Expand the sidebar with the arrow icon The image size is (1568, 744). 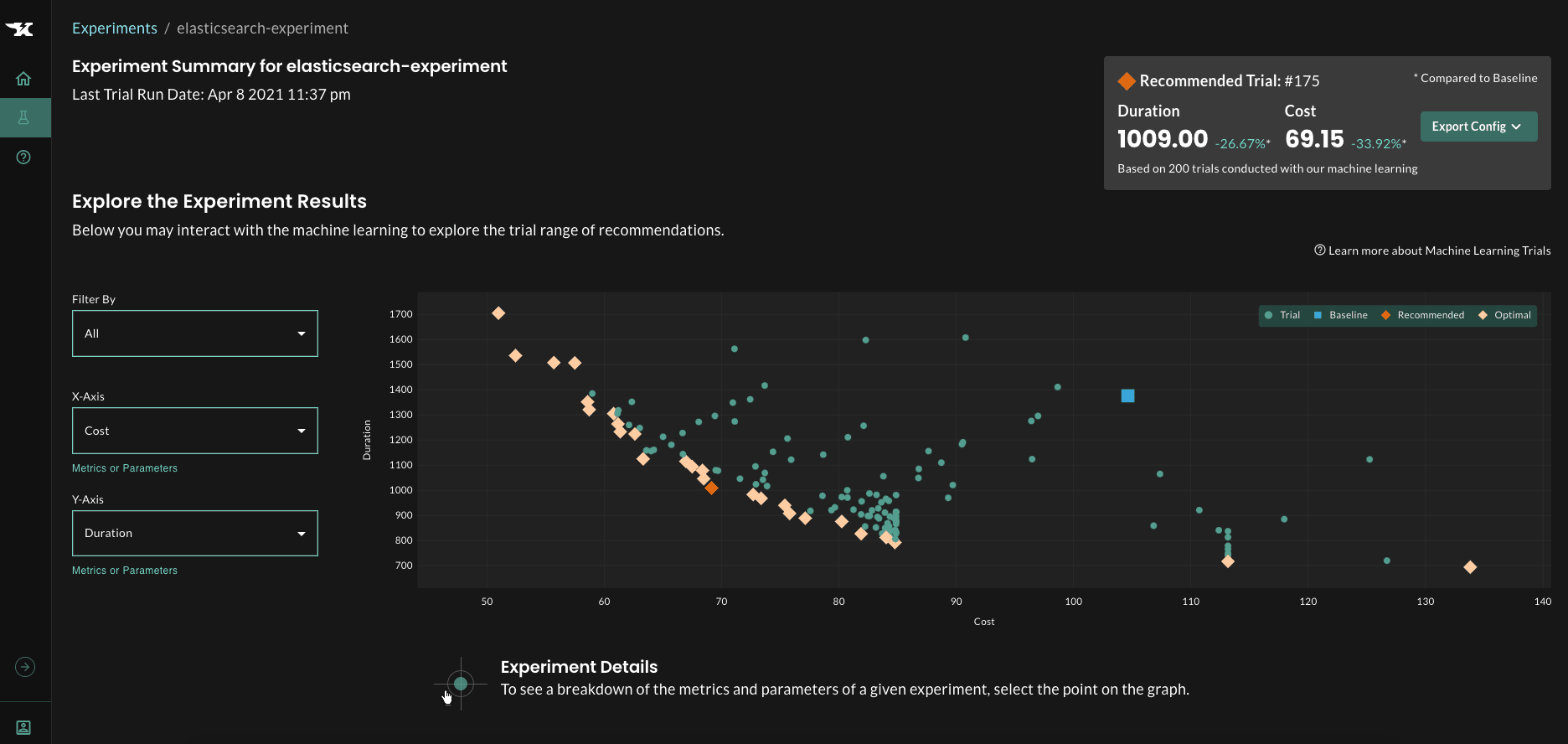25,667
